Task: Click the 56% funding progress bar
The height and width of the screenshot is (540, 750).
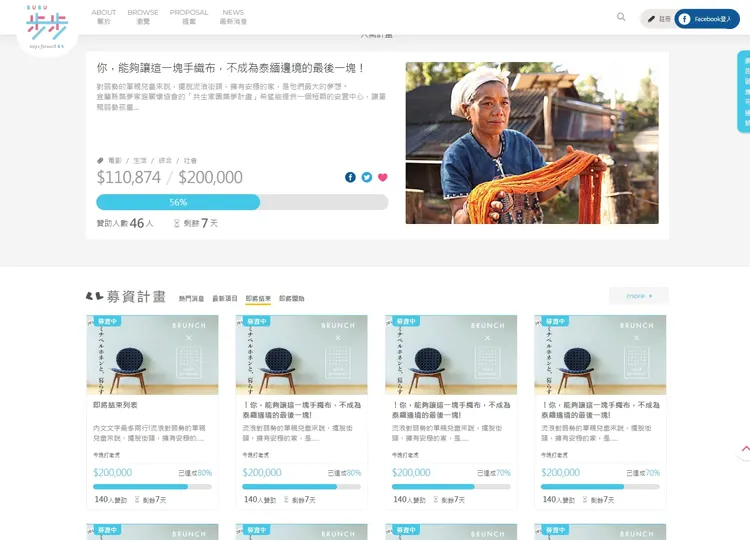Action: (242, 202)
